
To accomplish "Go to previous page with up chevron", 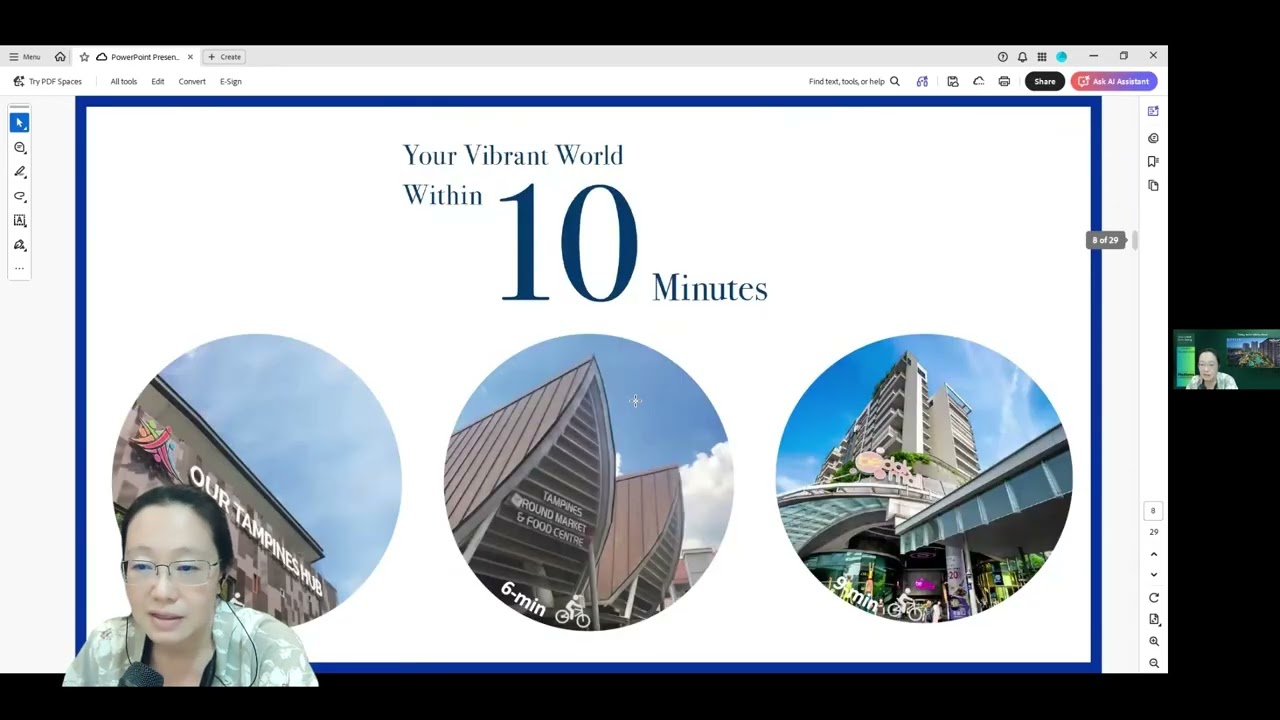I will click(1154, 554).
